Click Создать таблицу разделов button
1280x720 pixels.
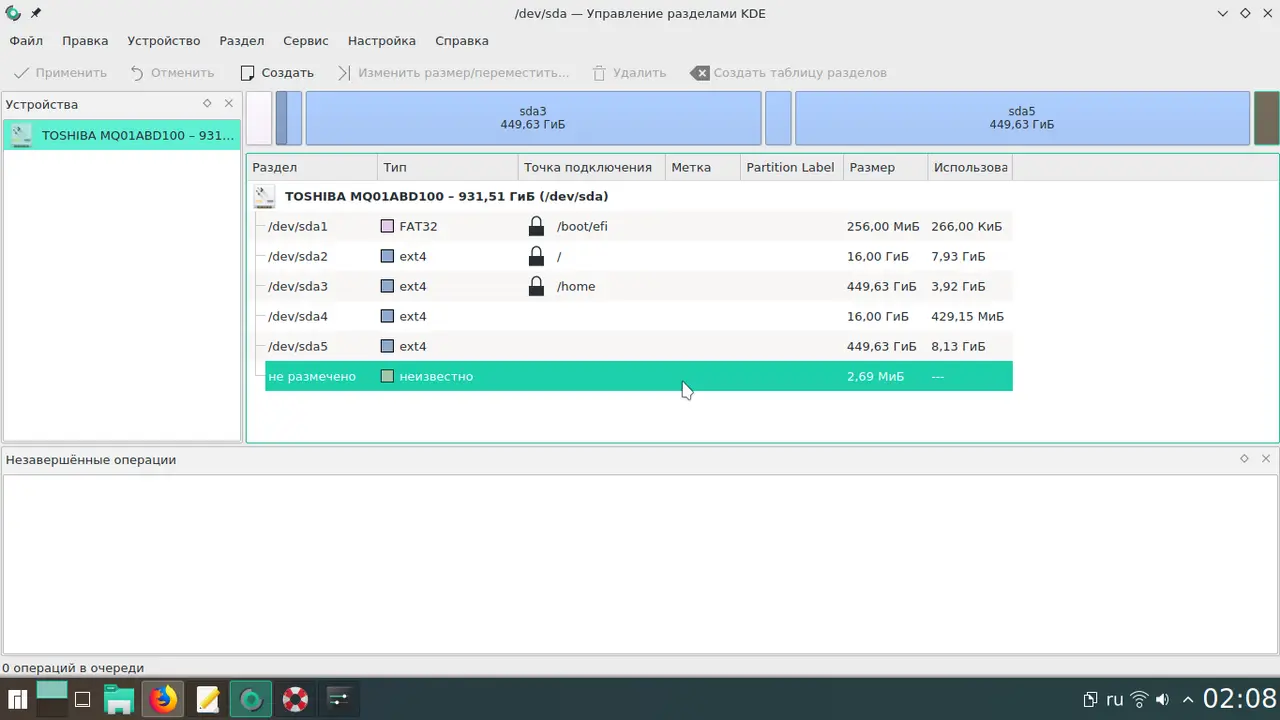[788, 73]
